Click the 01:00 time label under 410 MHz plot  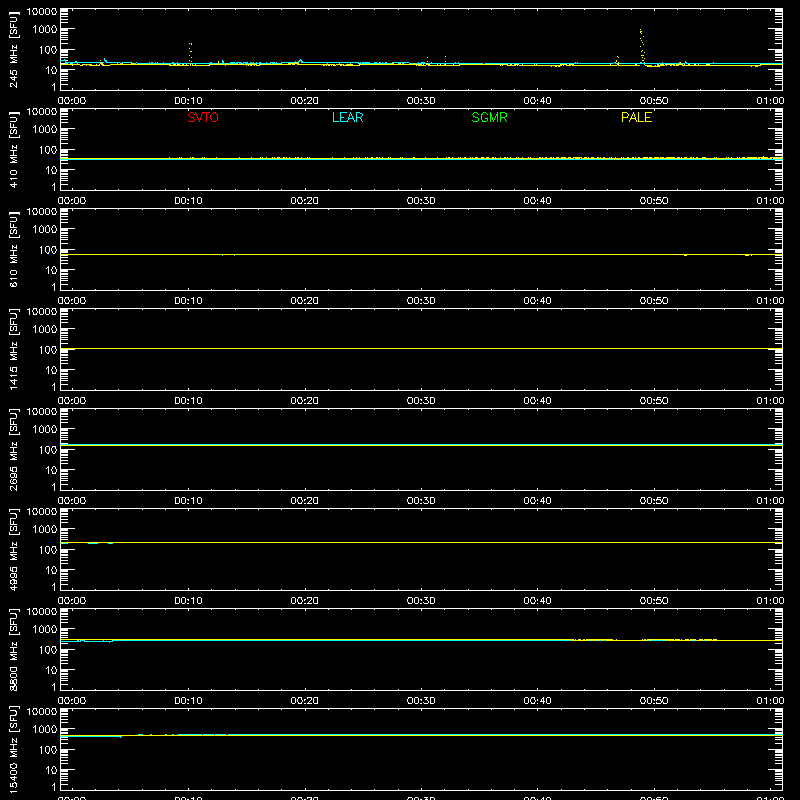[x=770, y=201]
